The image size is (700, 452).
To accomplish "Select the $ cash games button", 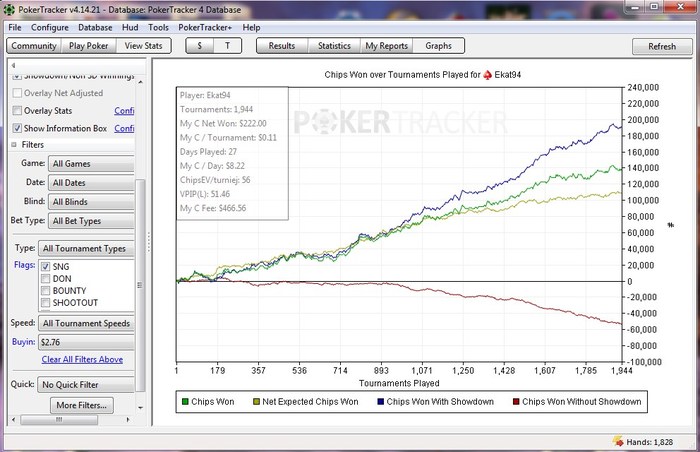I will 200,46.
